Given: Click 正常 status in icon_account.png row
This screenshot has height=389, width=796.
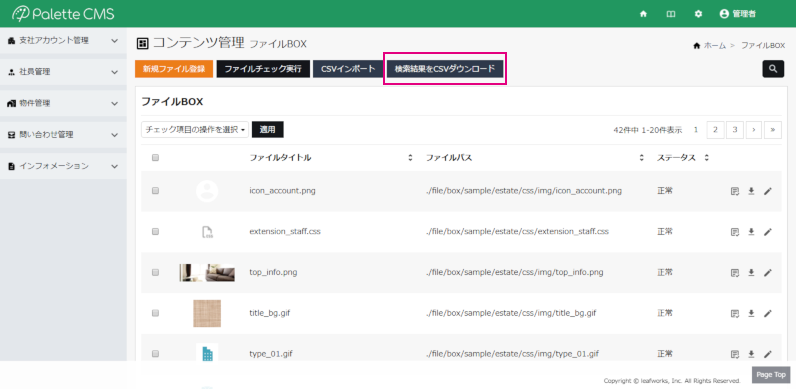Looking at the screenshot, I should (x=665, y=191).
